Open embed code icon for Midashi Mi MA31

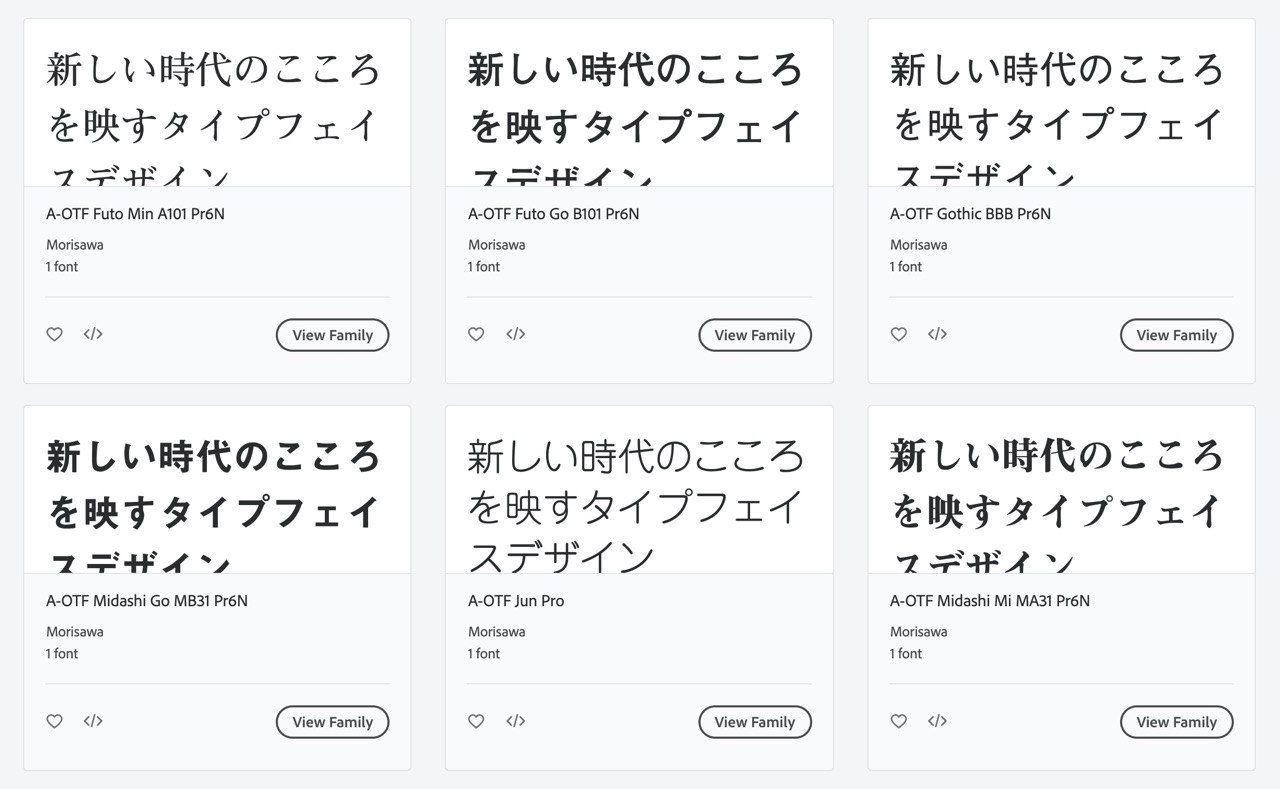coord(937,721)
